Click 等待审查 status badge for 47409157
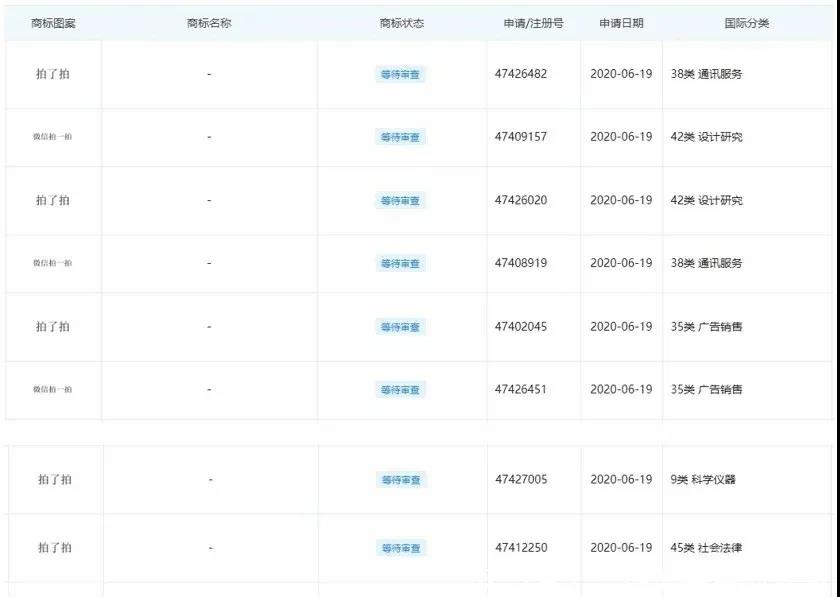The width and height of the screenshot is (840, 597). [x=400, y=137]
